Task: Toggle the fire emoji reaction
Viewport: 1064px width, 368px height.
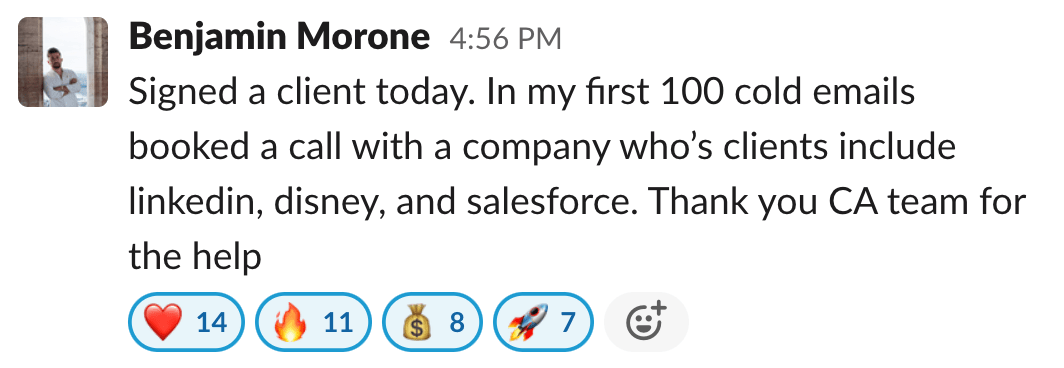Action: (x=314, y=322)
